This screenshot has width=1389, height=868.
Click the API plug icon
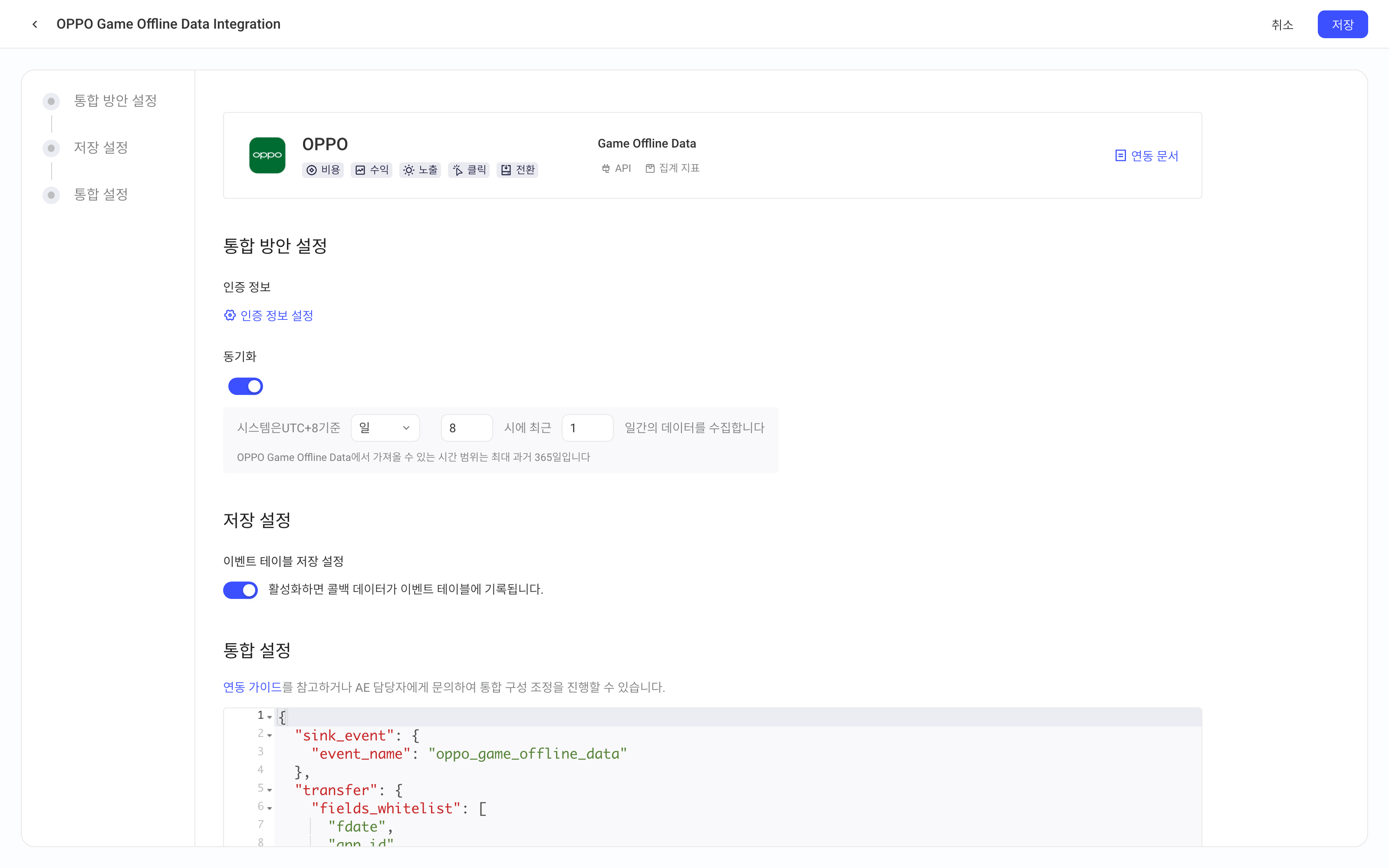pos(606,168)
